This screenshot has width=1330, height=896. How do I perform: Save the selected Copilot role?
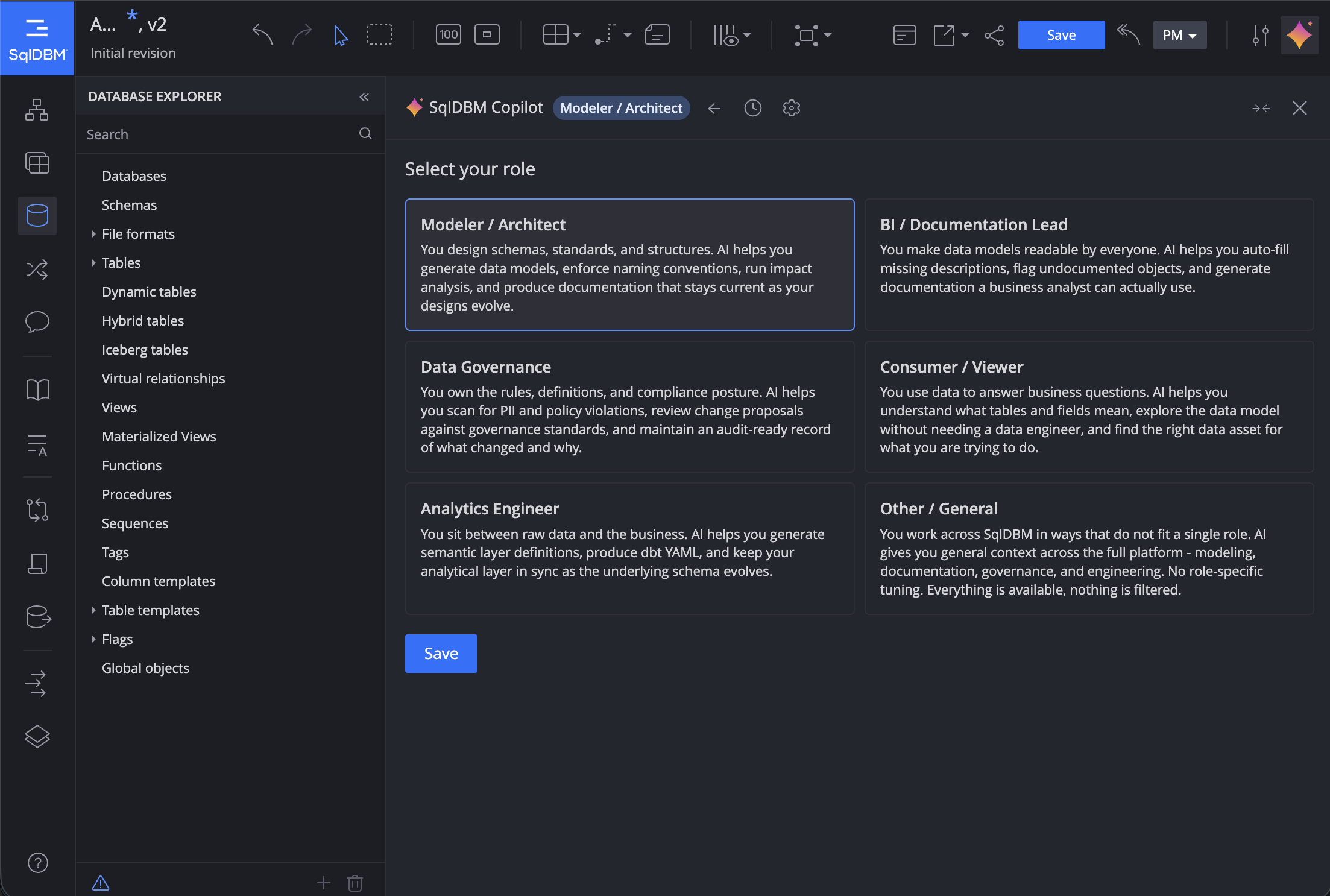click(x=441, y=654)
